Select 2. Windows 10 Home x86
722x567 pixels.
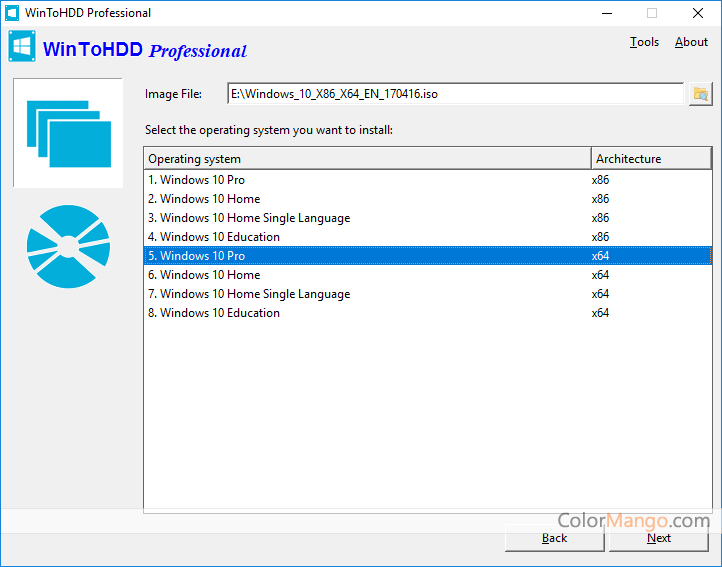pos(210,199)
